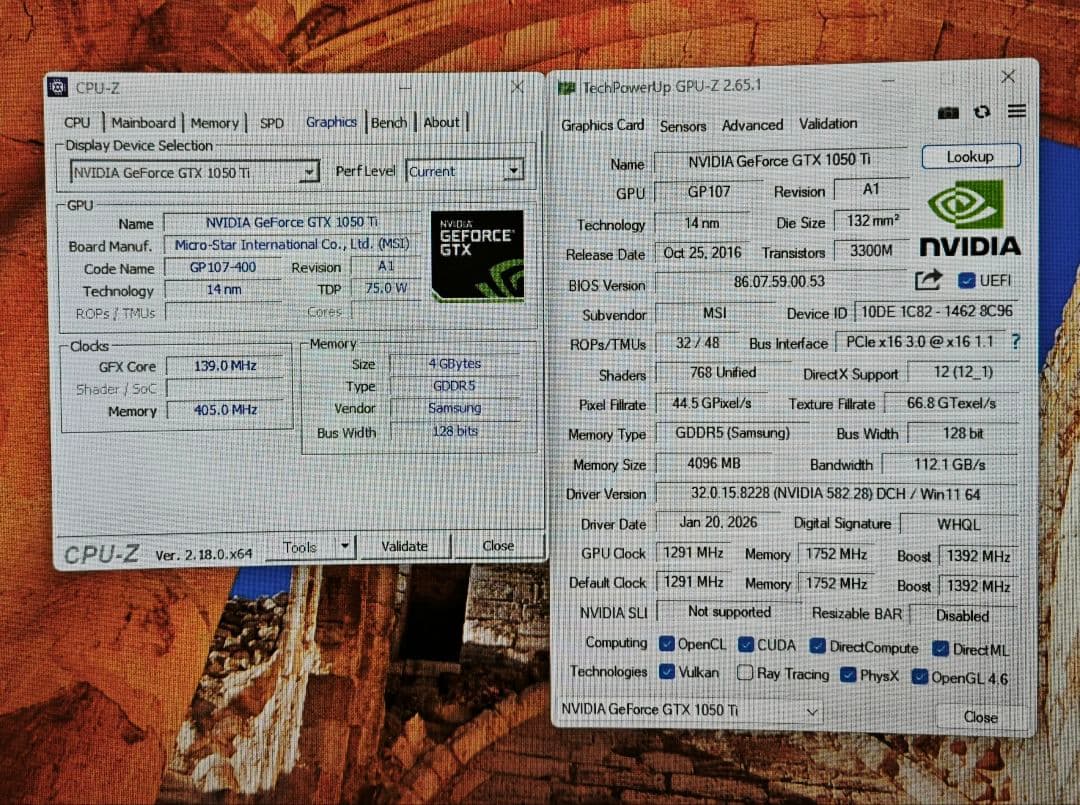This screenshot has height=805, width=1080.
Task: Click the Bus Interface question mark icon
Action: pyautogui.click(x=1016, y=342)
